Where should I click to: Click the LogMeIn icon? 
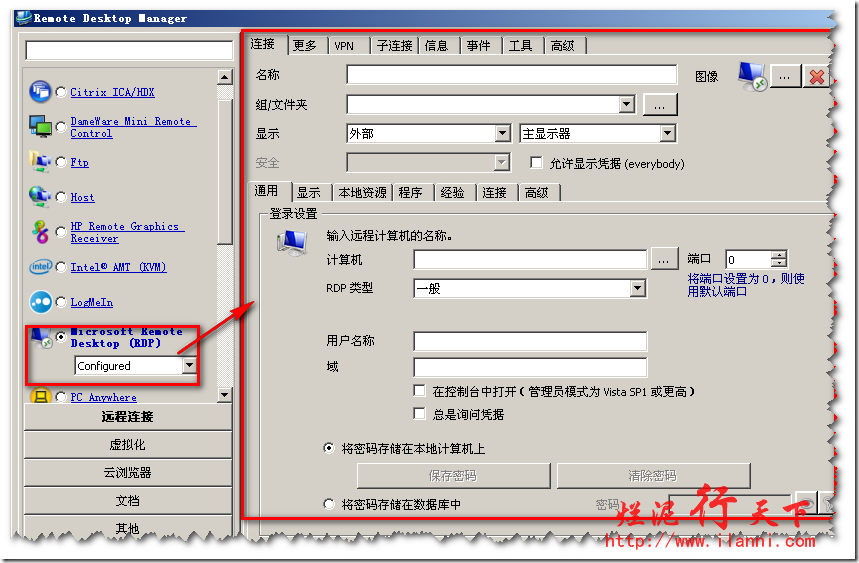40,302
